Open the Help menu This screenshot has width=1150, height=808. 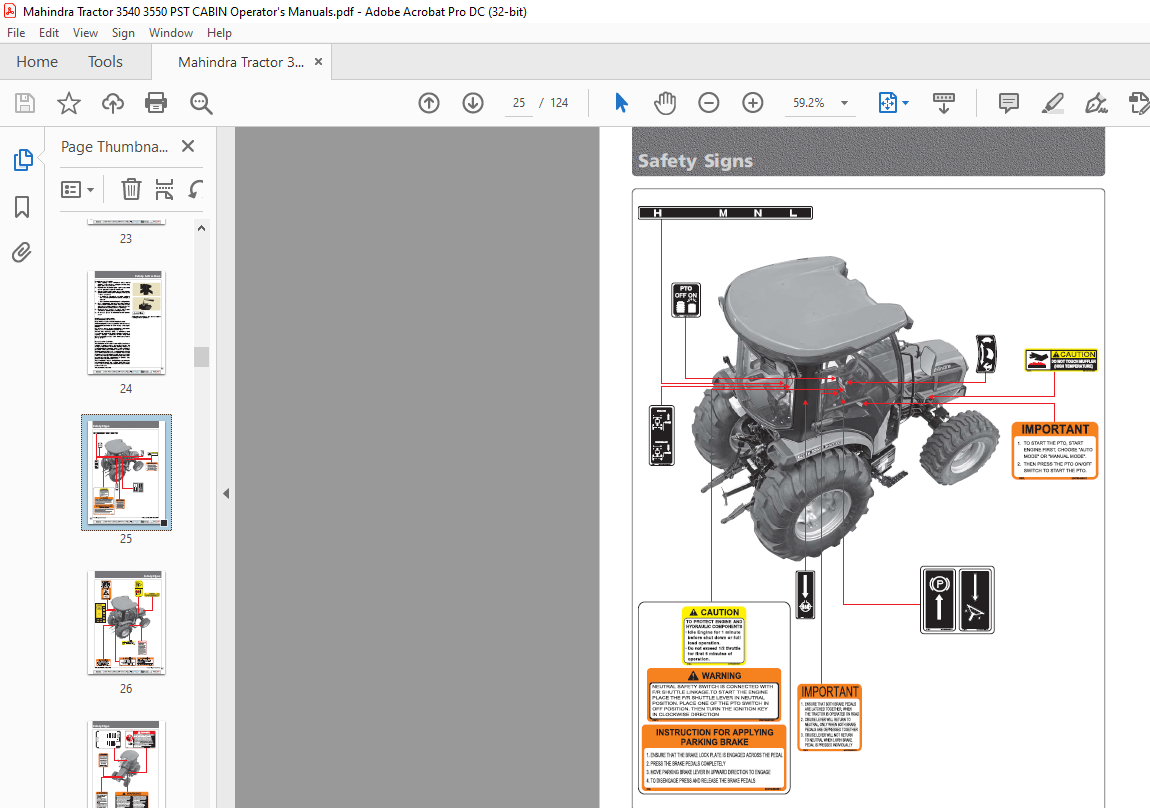[219, 33]
